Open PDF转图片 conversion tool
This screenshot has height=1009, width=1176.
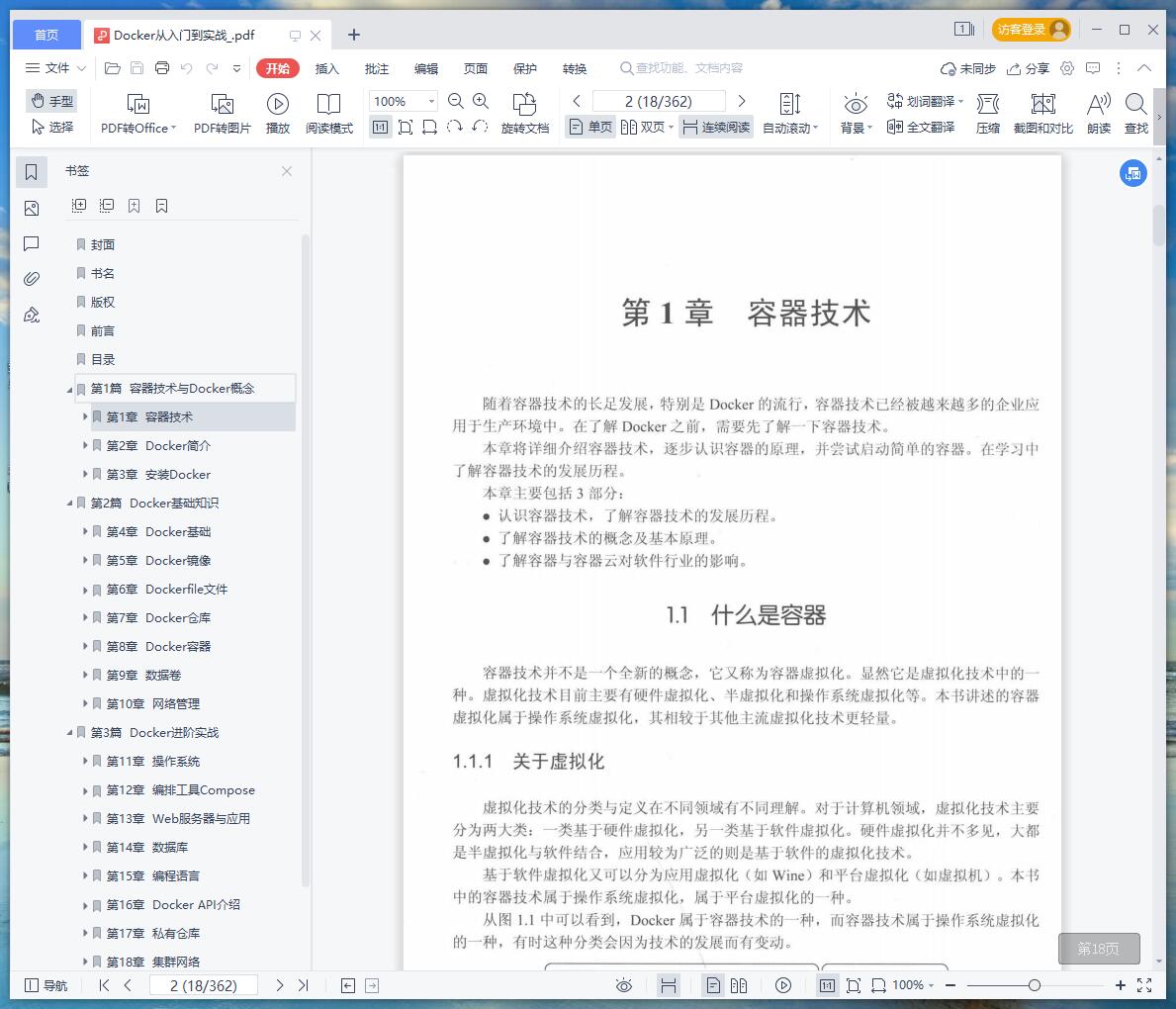(x=222, y=114)
